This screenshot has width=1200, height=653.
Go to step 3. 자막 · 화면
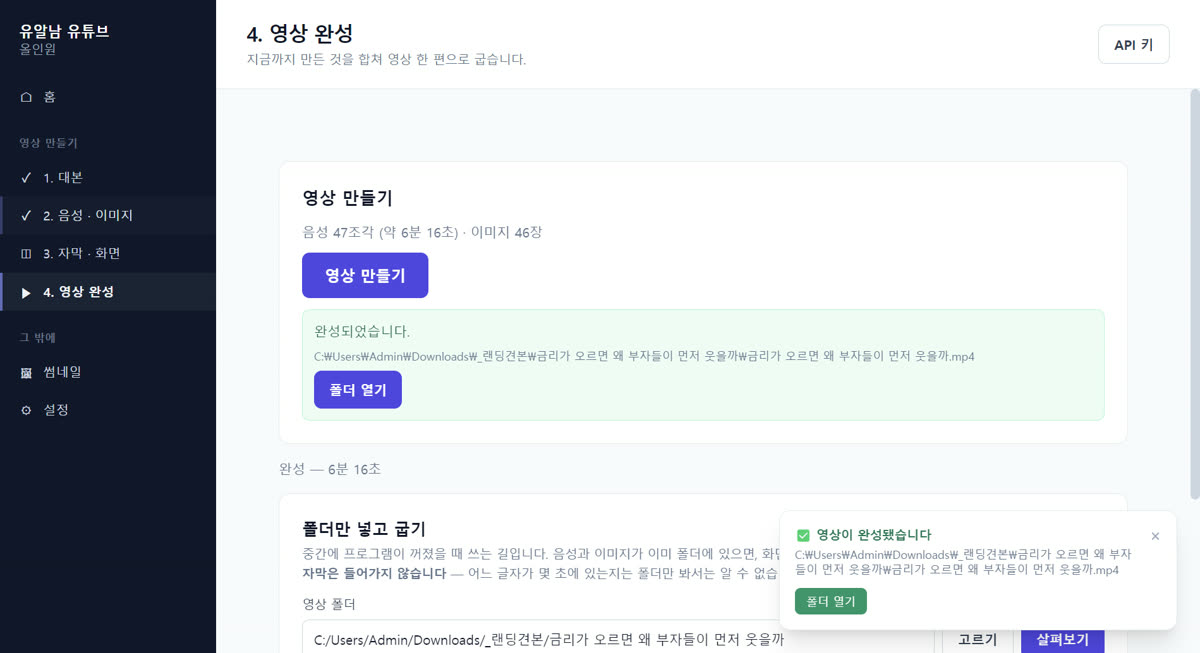tap(108, 253)
